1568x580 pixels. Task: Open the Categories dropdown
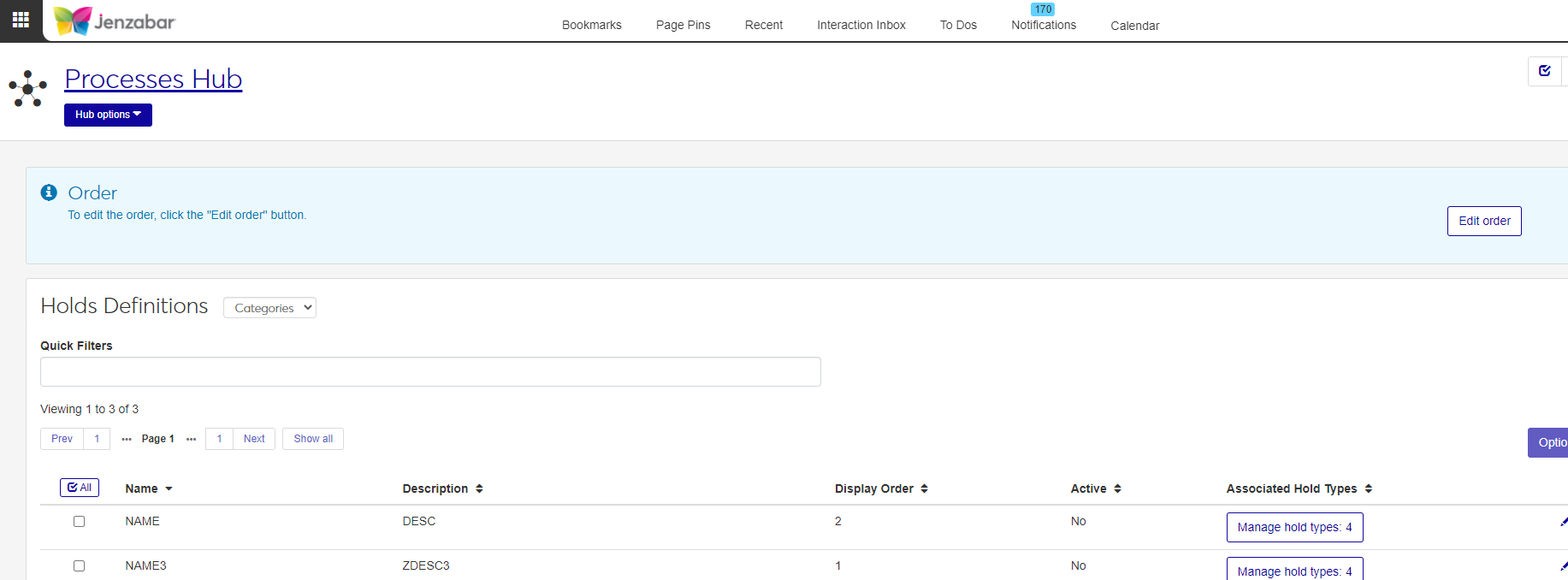269,308
